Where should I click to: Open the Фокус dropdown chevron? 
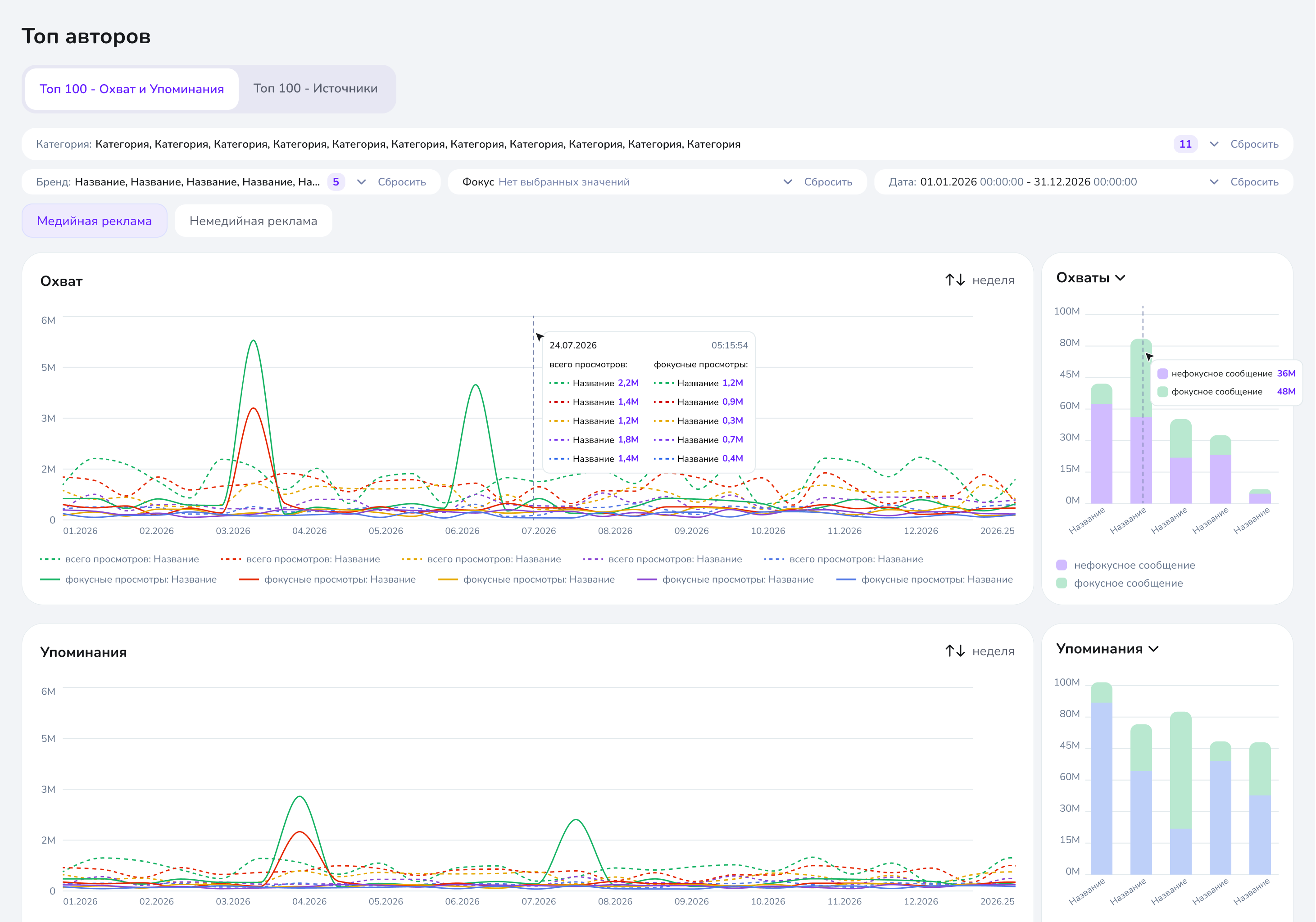(x=788, y=182)
